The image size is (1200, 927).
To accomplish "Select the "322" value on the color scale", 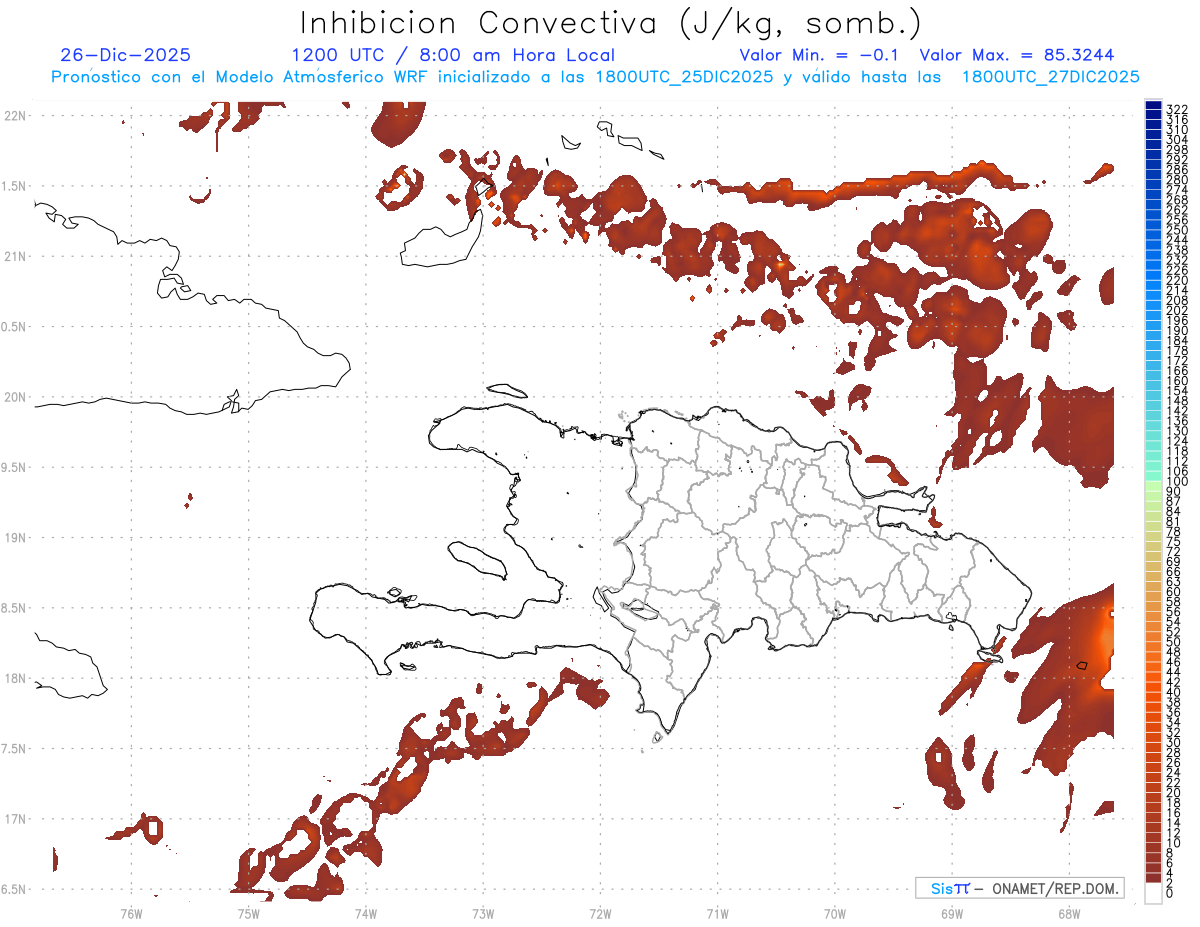I will click(x=1177, y=109).
